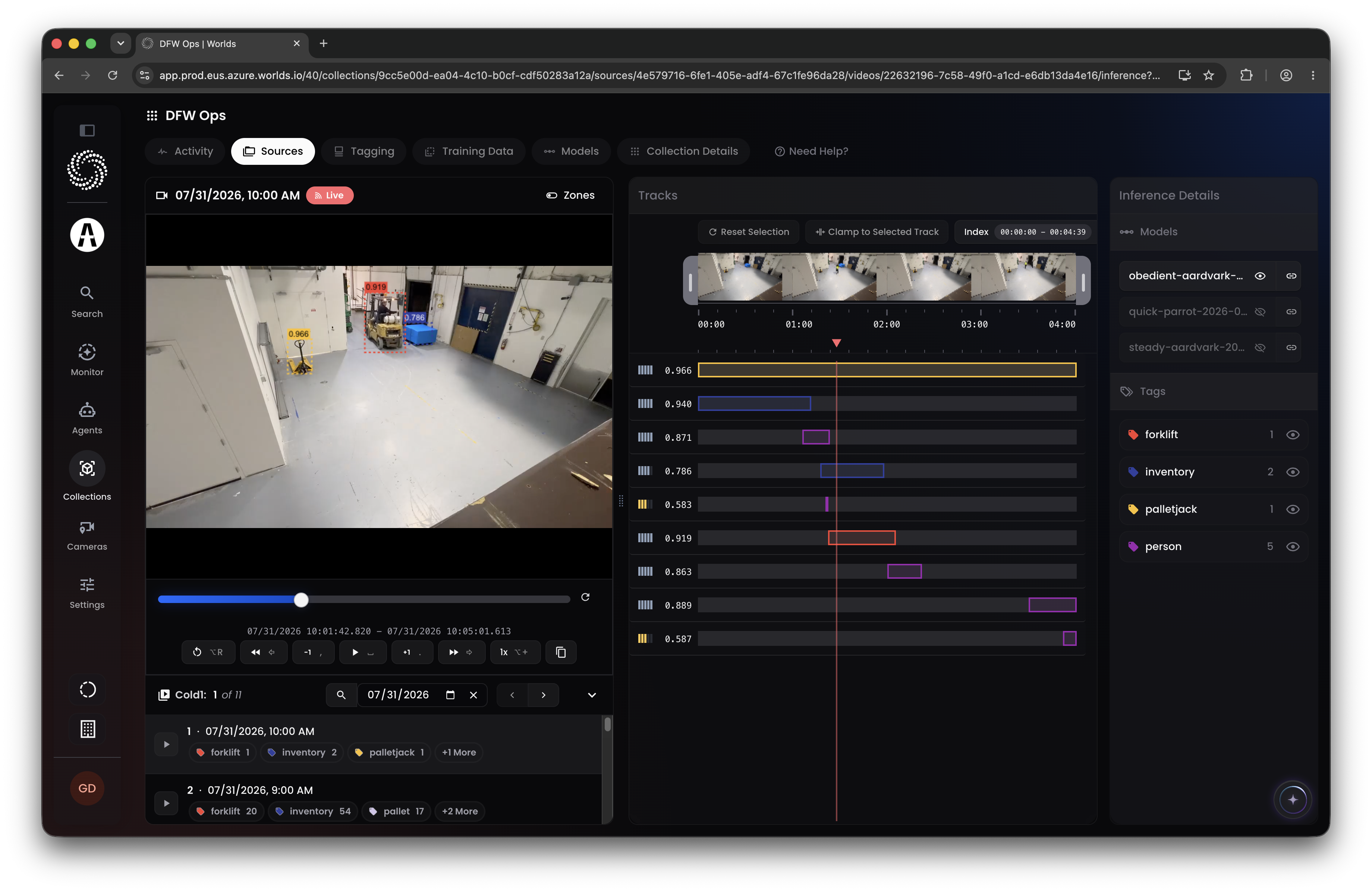Expand the Cold1 video list chevron

click(591, 695)
